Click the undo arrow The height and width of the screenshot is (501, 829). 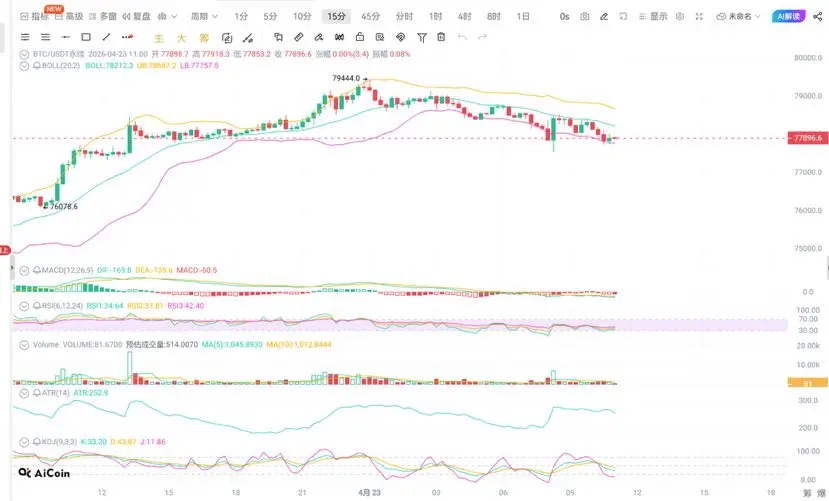coord(462,37)
